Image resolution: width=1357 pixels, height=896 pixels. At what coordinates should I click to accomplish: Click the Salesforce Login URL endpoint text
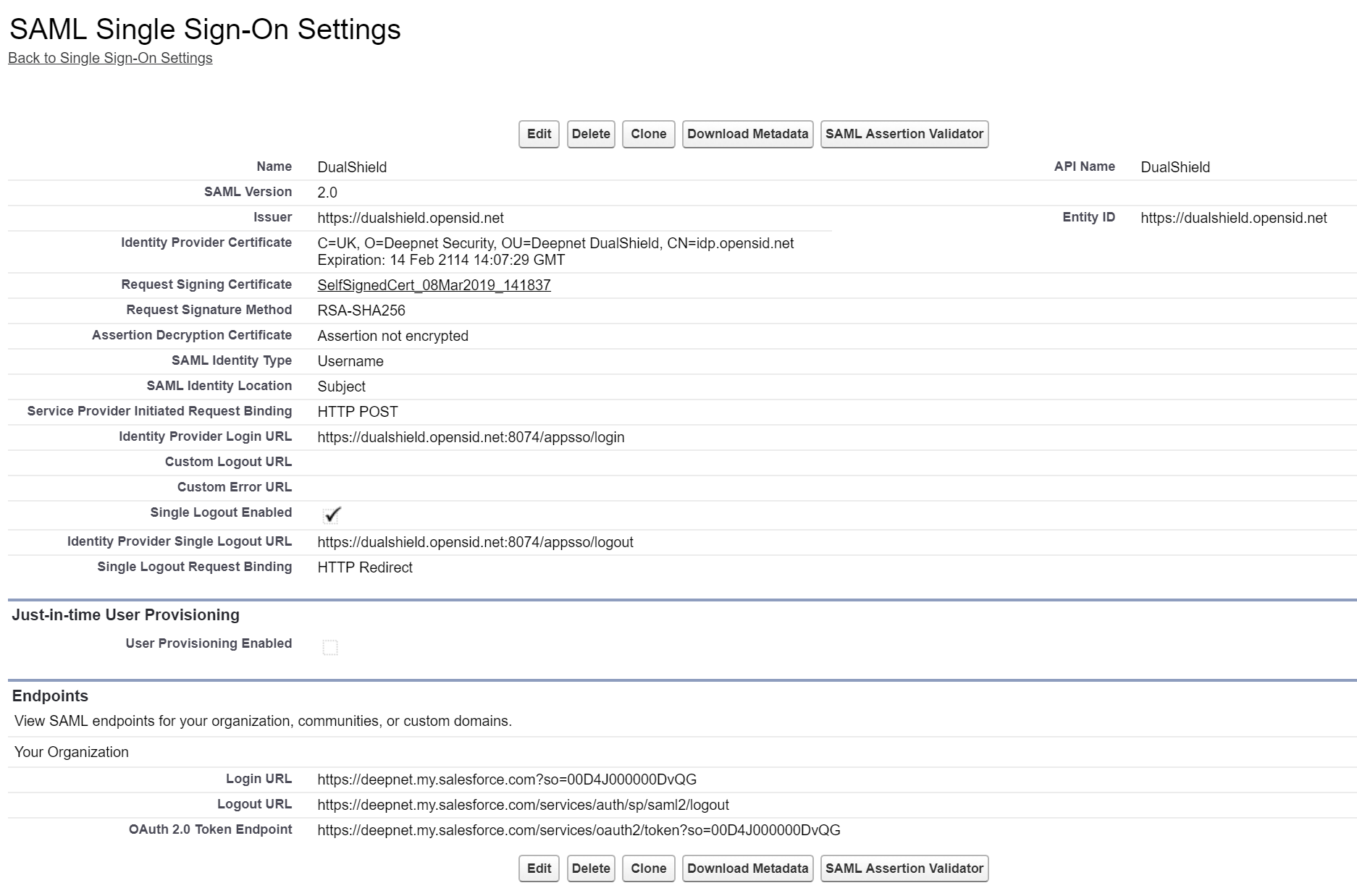point(507,779)
